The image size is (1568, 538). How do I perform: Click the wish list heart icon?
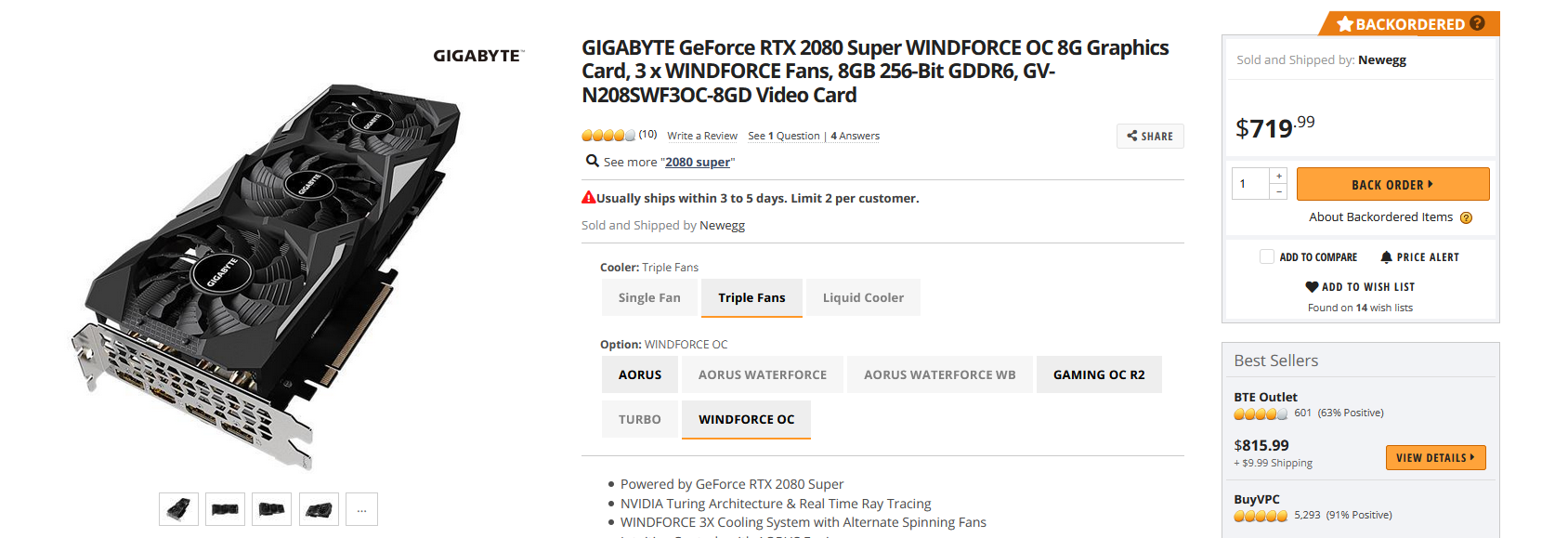1312,287
